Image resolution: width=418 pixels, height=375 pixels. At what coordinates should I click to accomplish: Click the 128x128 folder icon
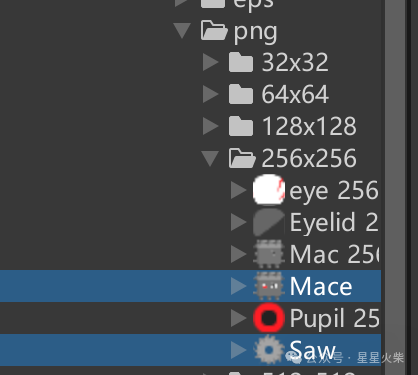(241, 126)
